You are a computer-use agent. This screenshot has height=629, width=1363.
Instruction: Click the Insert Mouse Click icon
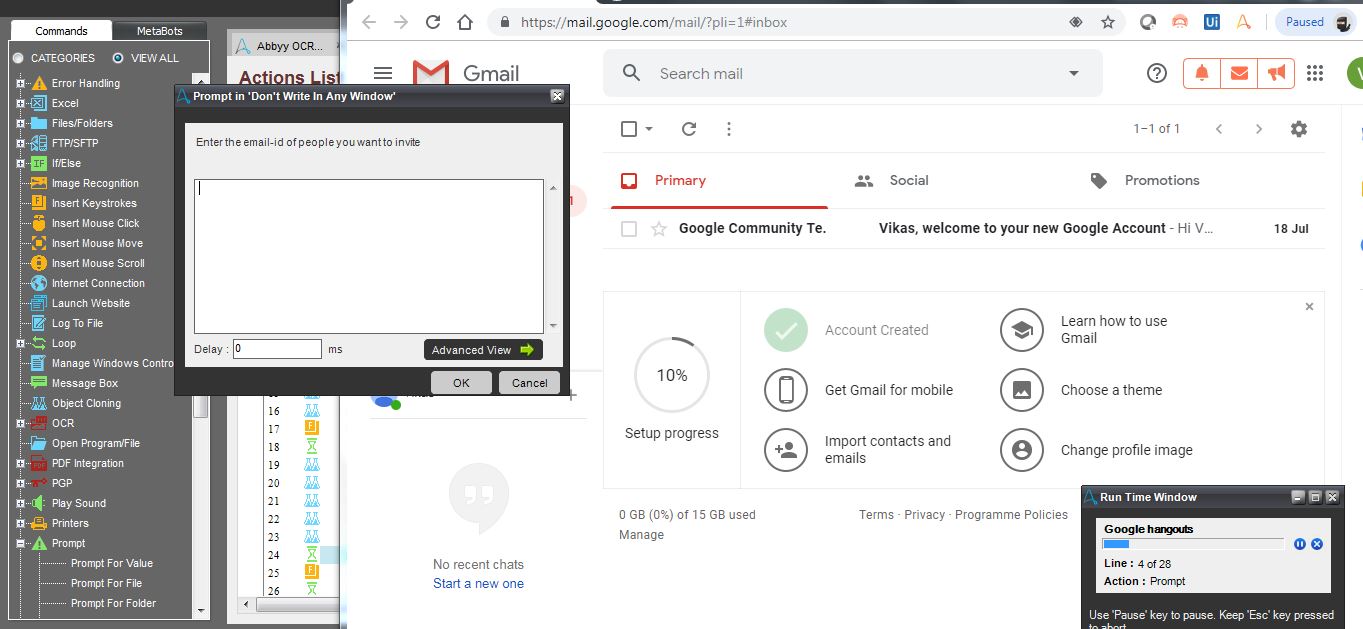[39, 223]
